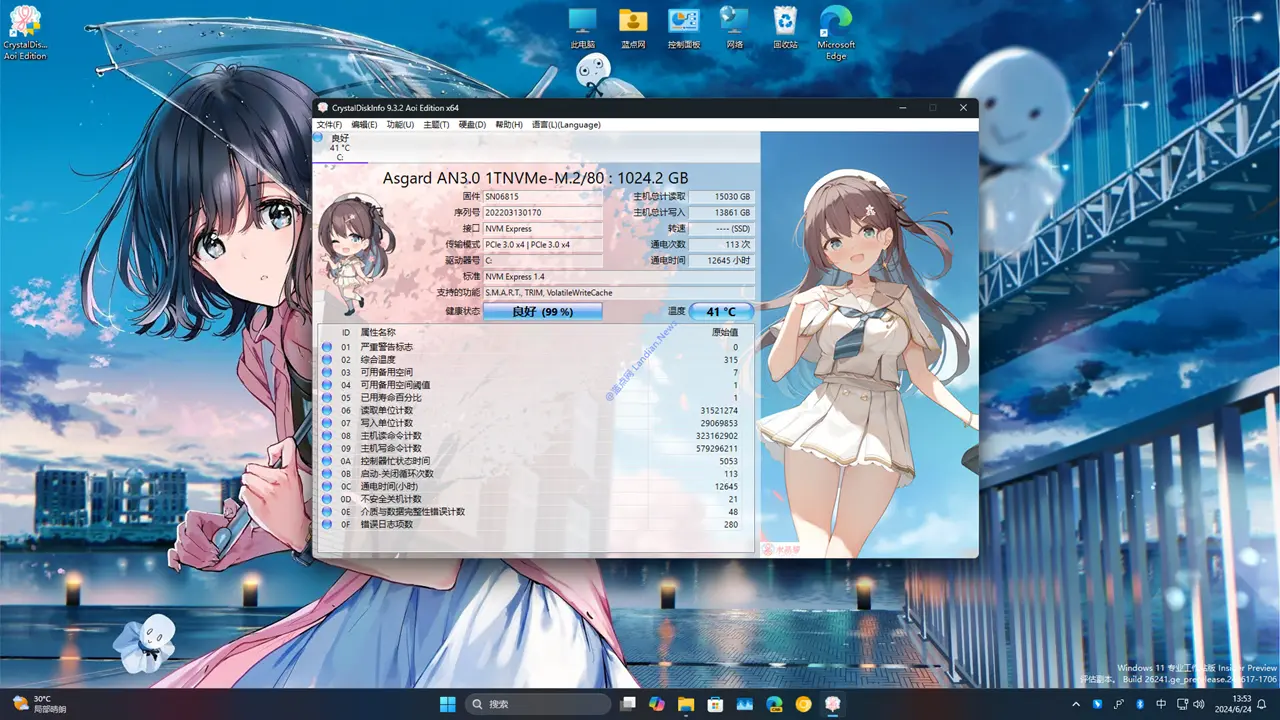This screenshot has width=1280, height=720.
Task: Select the CrystalDiskInfo Aoi Edition desktop shortcut
Action: click(25, 33)
